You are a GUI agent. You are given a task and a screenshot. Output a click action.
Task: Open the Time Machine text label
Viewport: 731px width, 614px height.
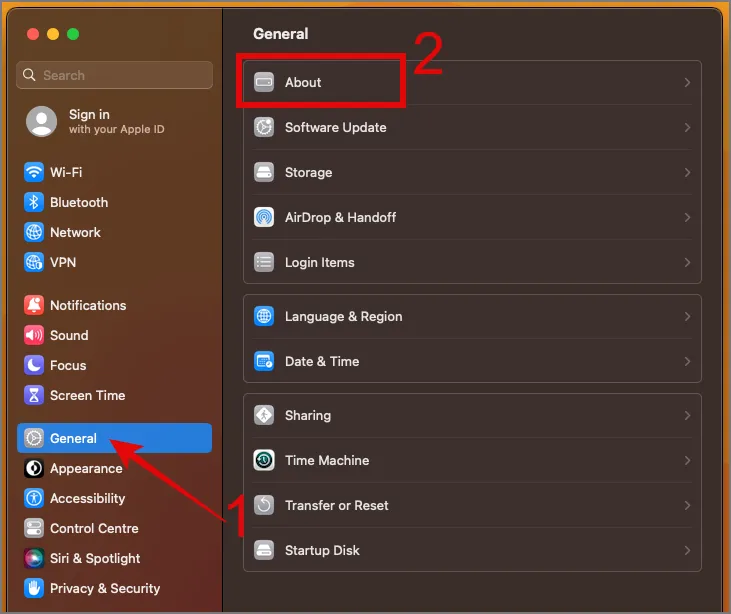pos(327,461)
